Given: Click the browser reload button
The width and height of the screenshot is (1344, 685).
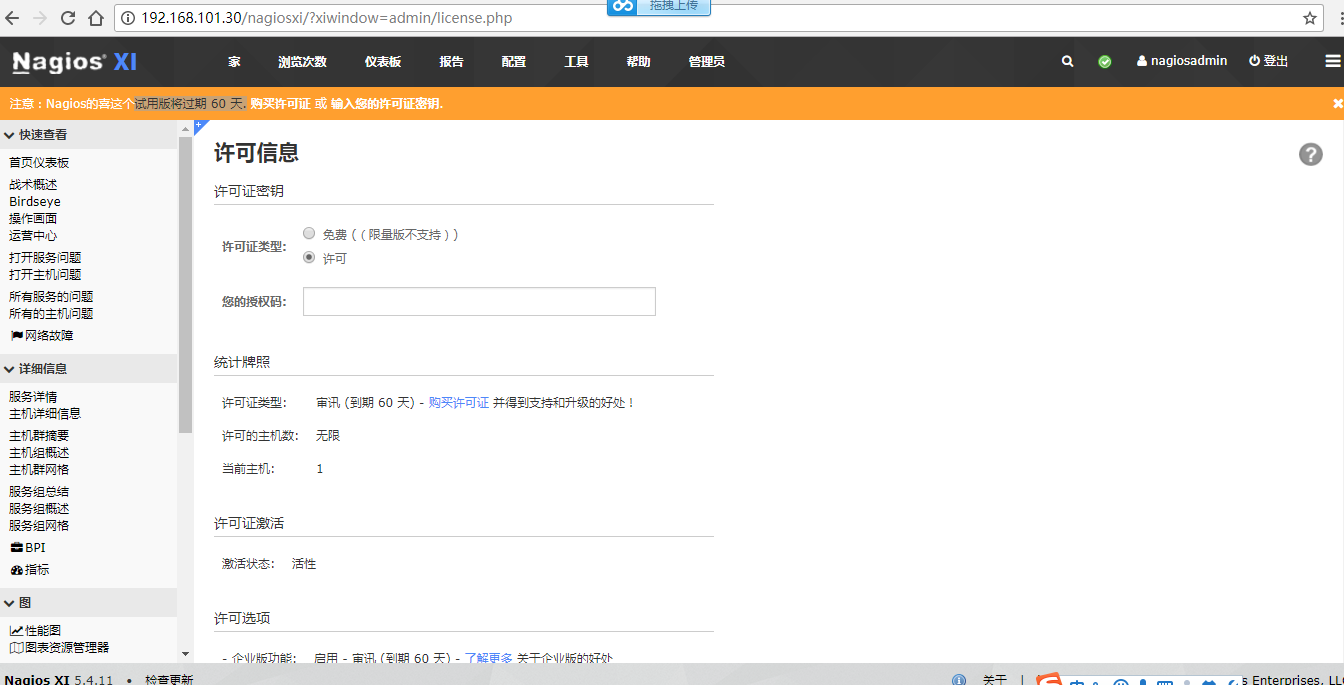Looking at the screenshot, I should point(68,18).
